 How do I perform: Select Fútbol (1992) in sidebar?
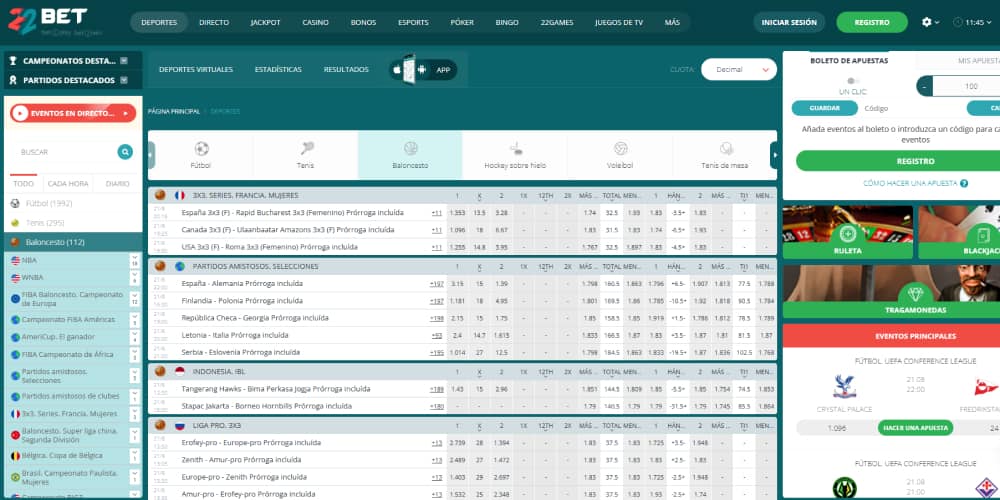pos(73,203)
